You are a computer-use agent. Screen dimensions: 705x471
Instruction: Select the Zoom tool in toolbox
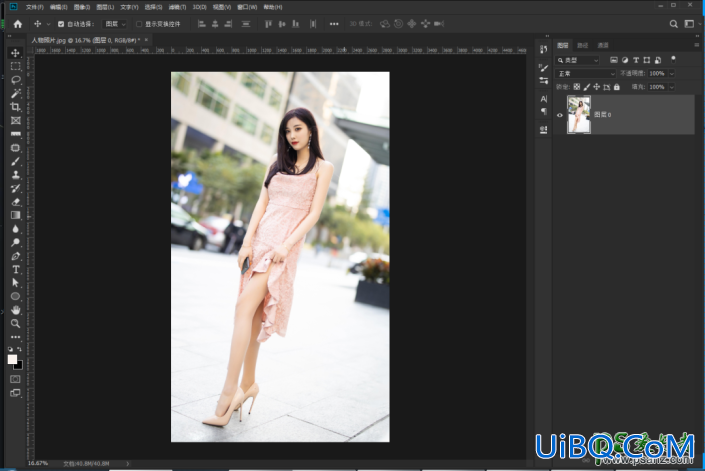[15, 323]
